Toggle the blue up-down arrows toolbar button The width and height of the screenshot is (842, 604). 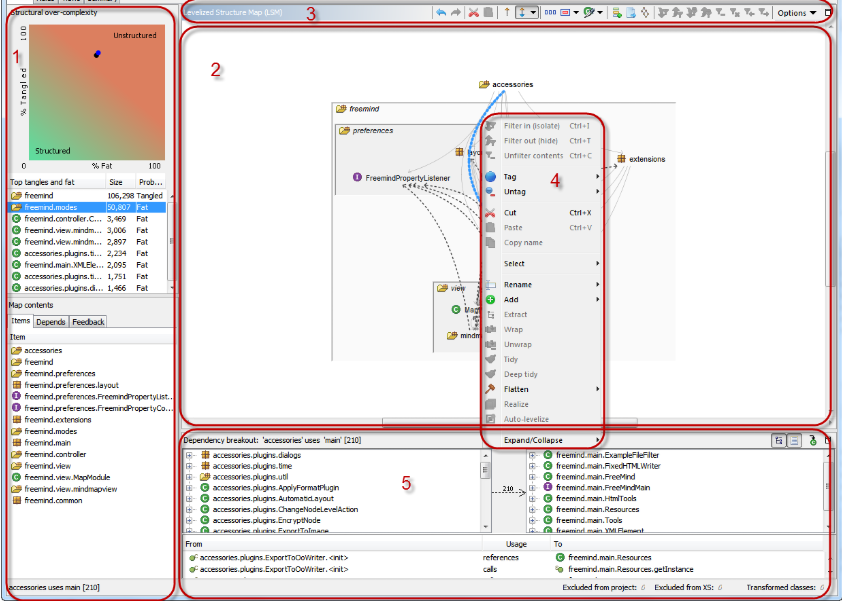pos(522,12)
